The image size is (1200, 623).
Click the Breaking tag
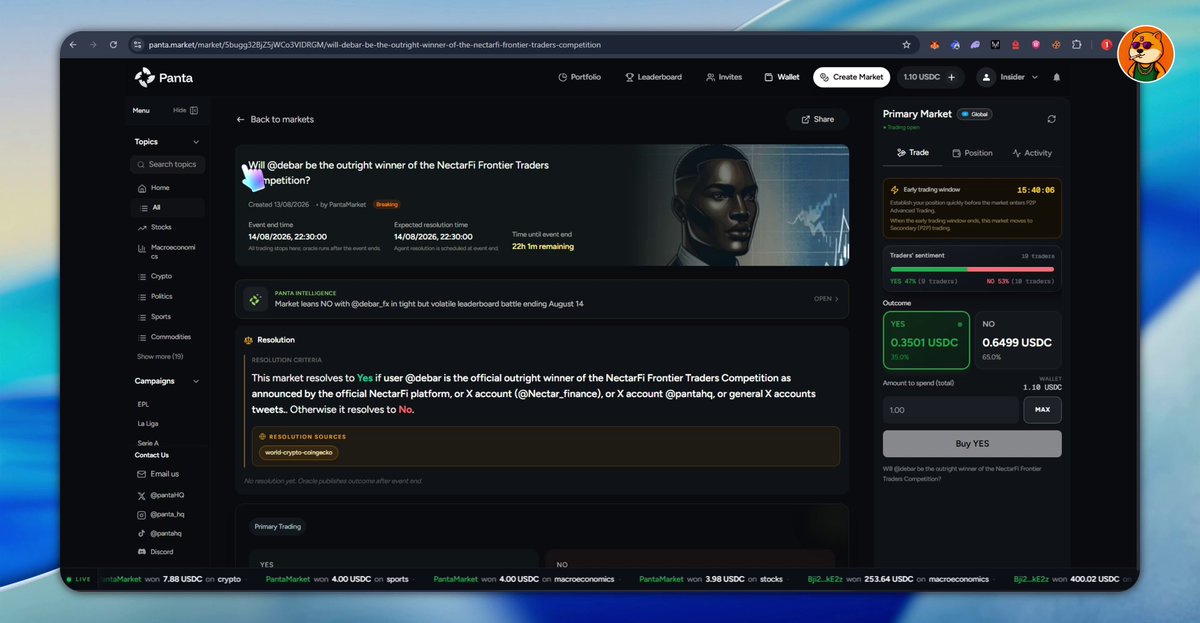(x=386, y=204)
